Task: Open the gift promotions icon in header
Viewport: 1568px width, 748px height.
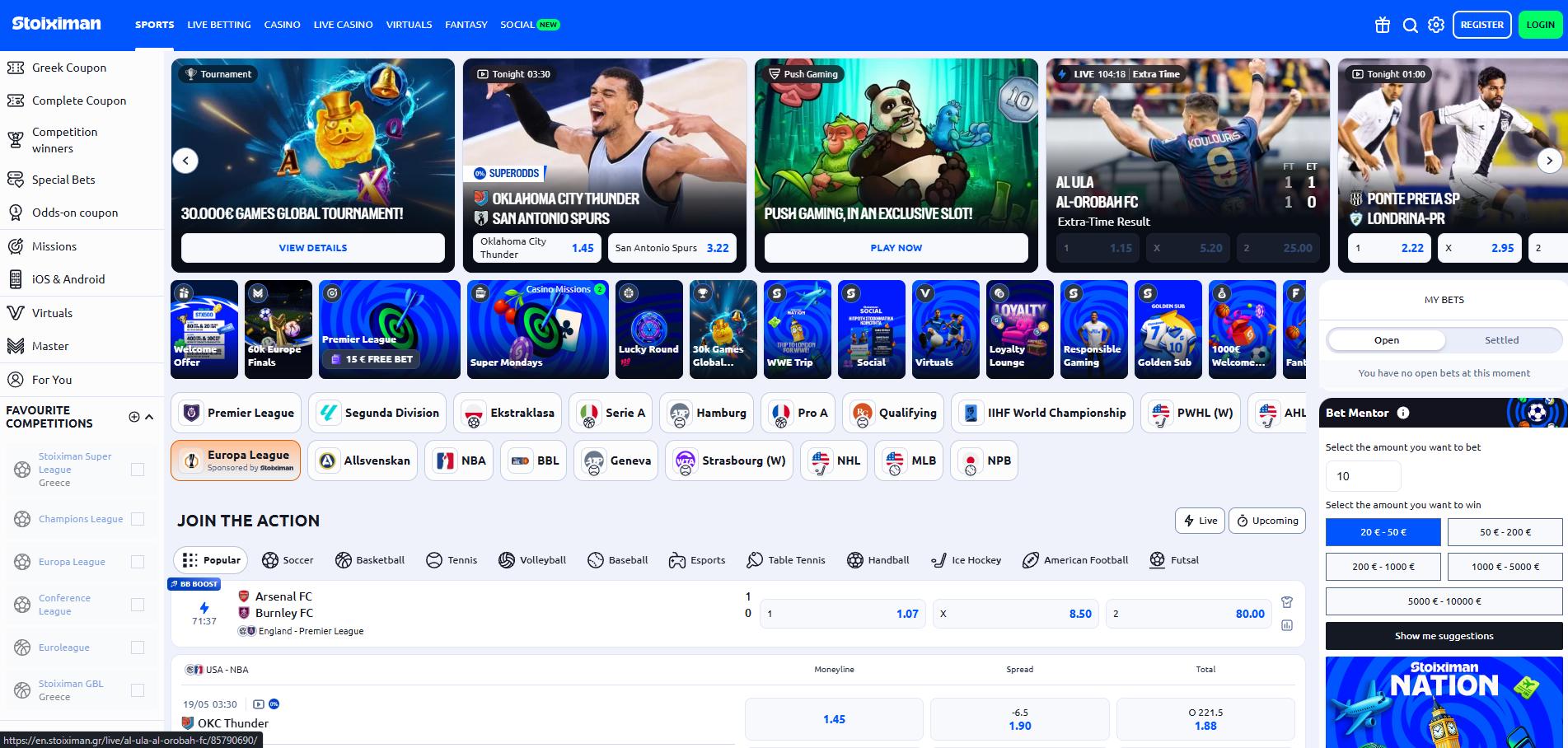Action: (1383, 25)
